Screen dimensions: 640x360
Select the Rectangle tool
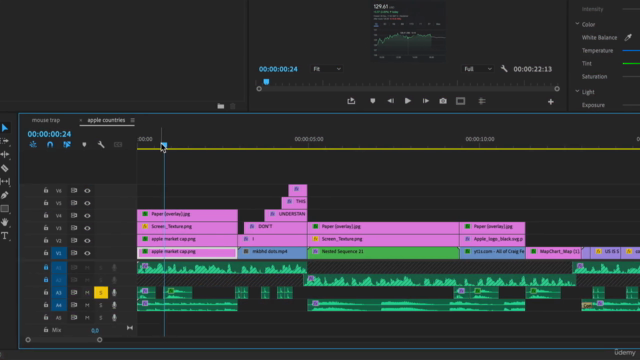[x=5, y=209]
